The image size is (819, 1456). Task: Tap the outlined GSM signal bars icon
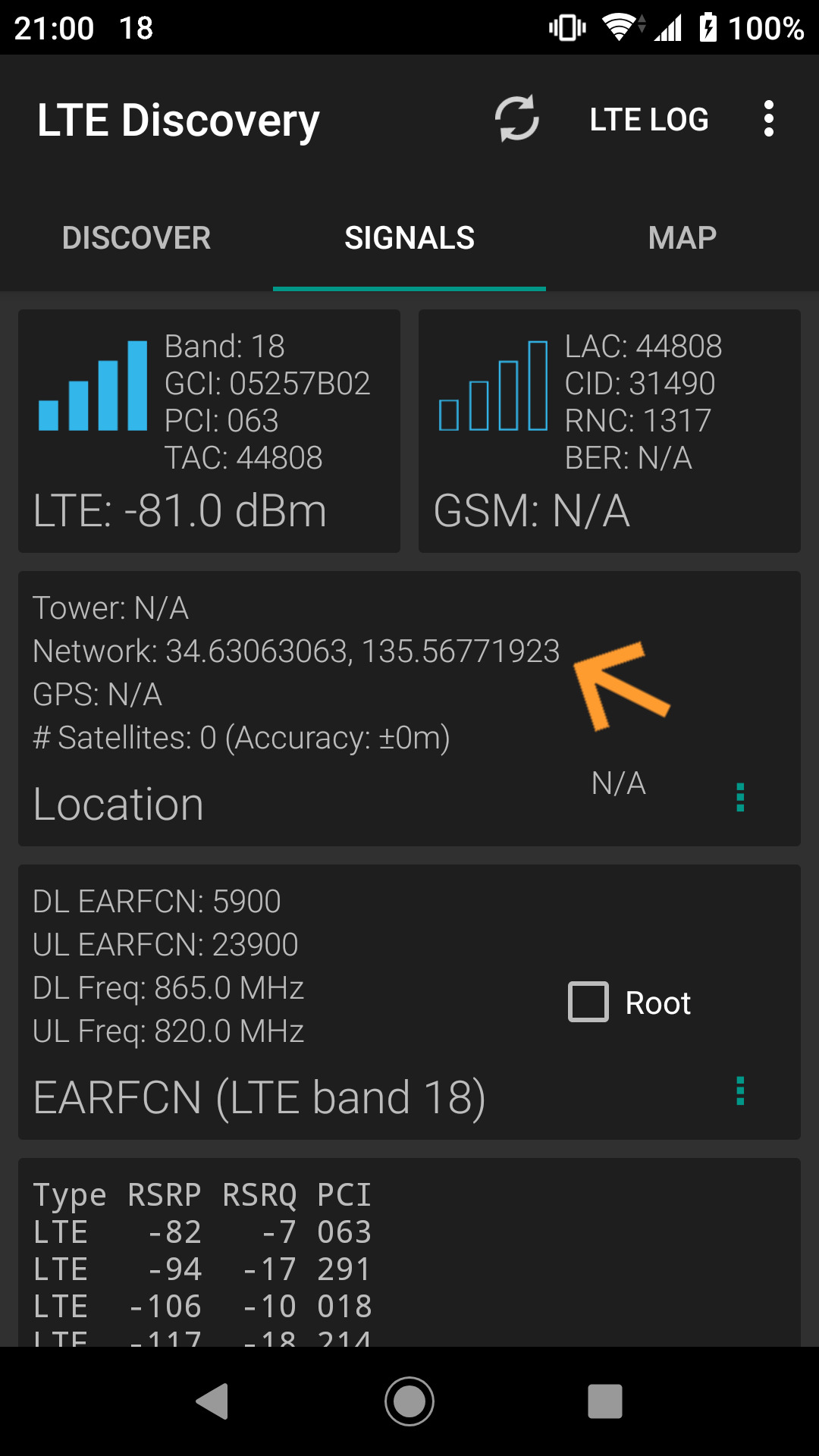tap(493, 386)
